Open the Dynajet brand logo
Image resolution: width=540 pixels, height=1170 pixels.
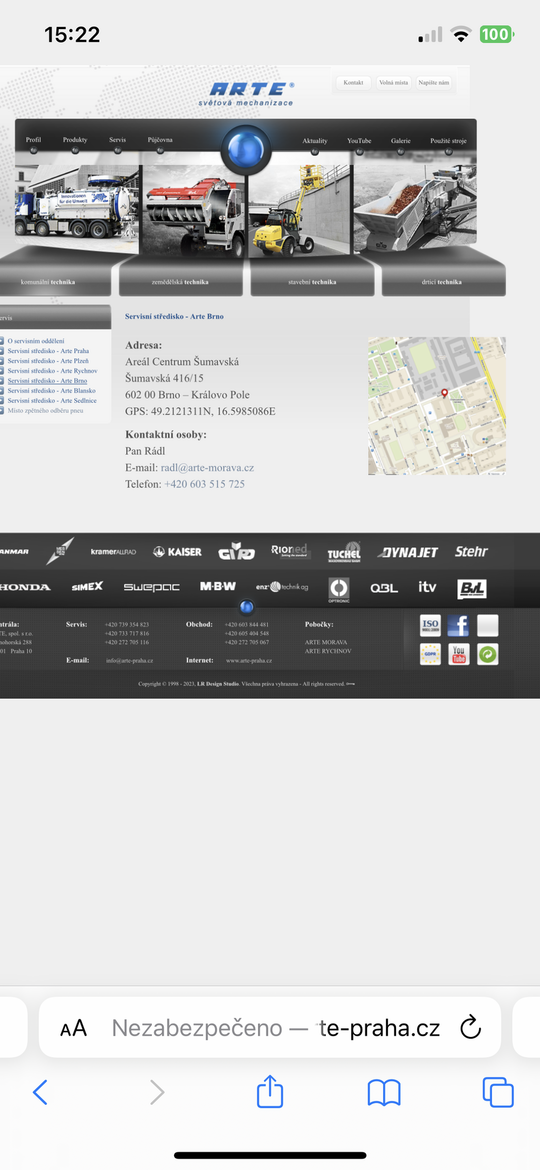click(x=407, y=552)
